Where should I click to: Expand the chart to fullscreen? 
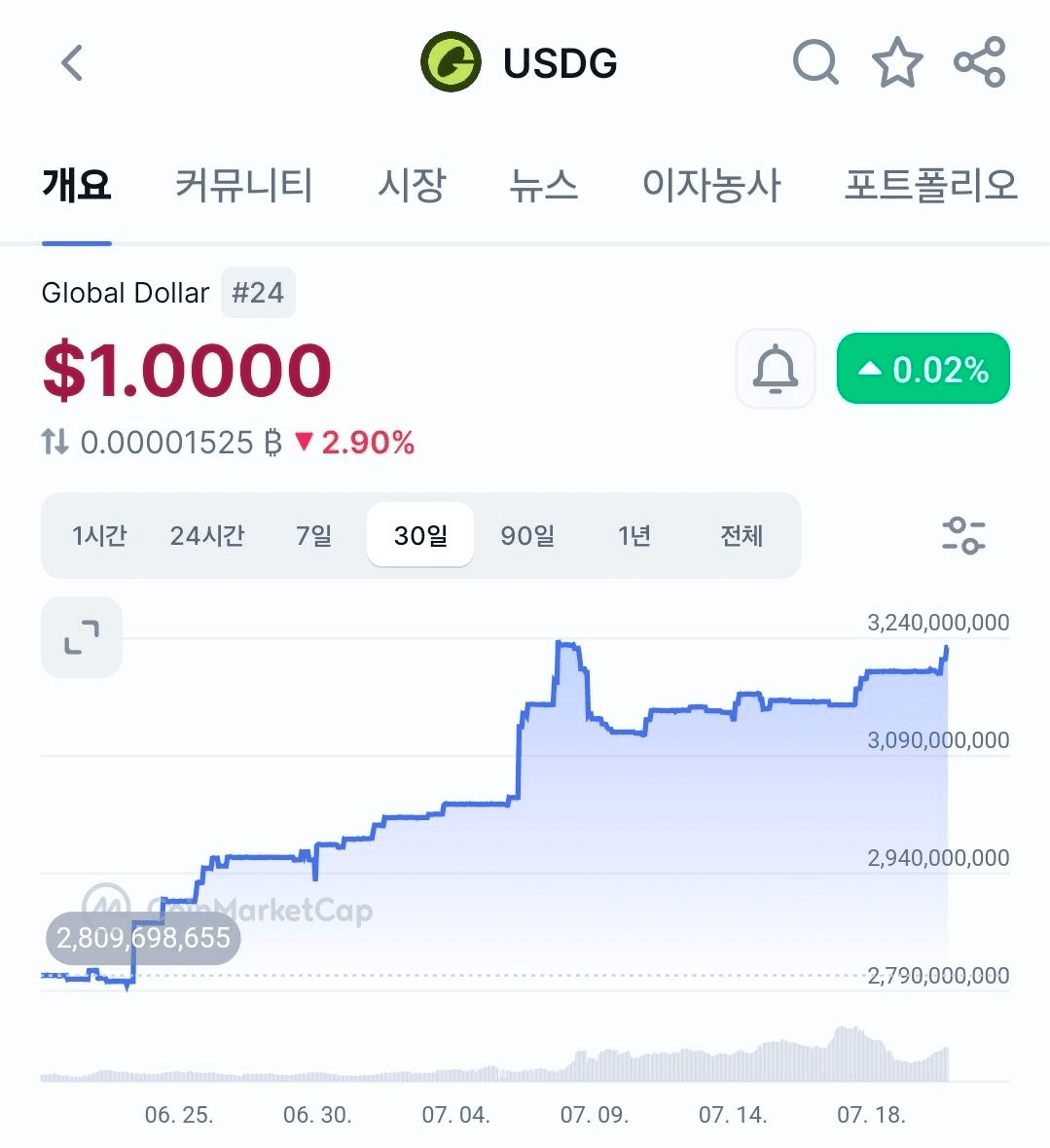click(x=82, y=637)
